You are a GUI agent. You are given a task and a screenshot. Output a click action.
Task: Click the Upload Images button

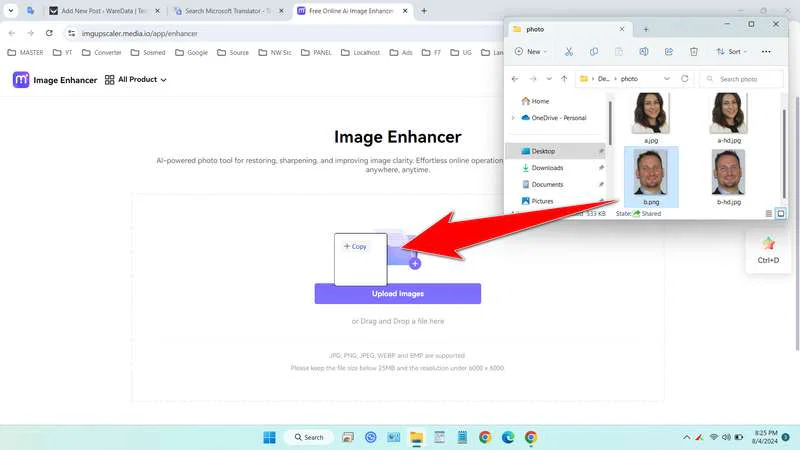(397, 293)
